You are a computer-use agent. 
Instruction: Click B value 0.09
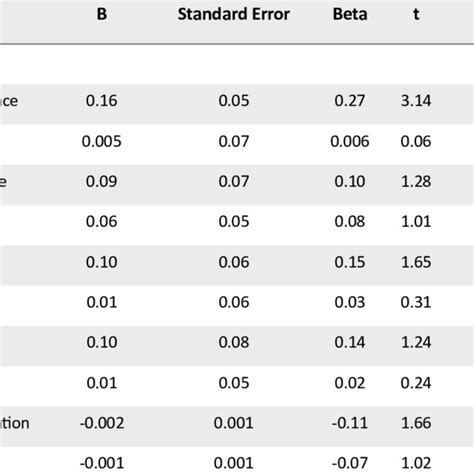click(102, 181)
